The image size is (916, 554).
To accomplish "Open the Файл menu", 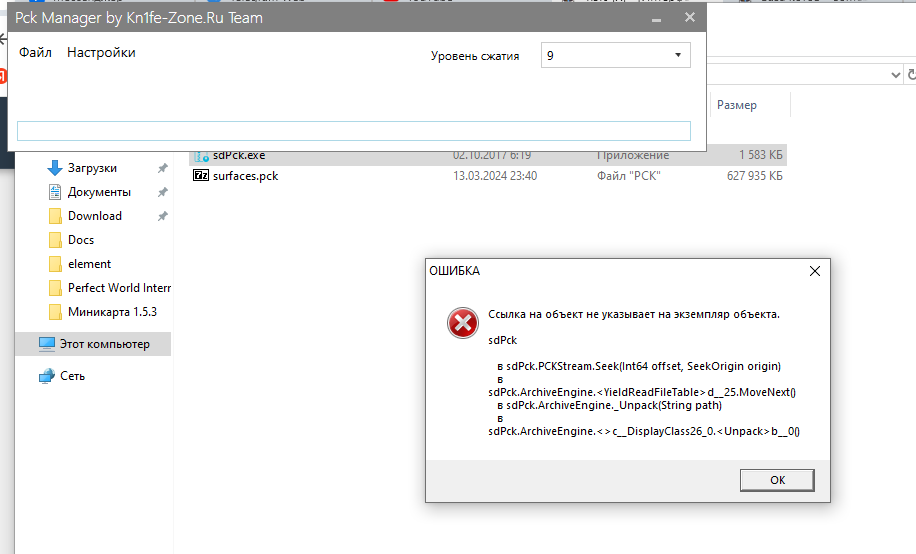I will click(x=35, y=53).
